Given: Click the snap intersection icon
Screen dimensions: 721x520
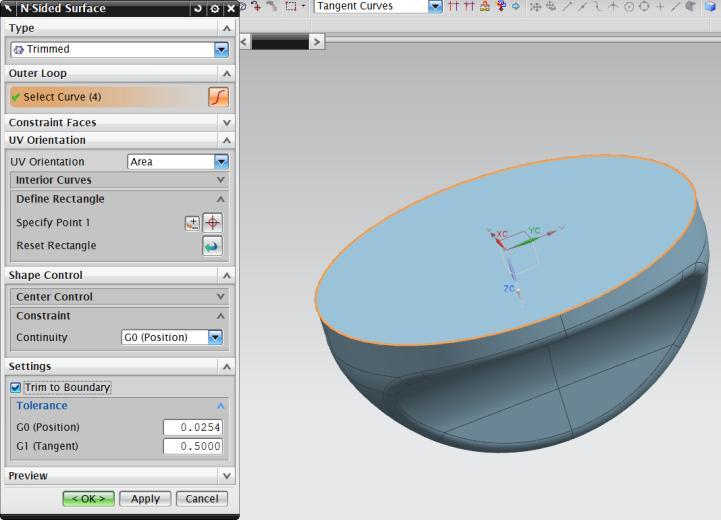Looking at the screenshot, I should (613, 6).
